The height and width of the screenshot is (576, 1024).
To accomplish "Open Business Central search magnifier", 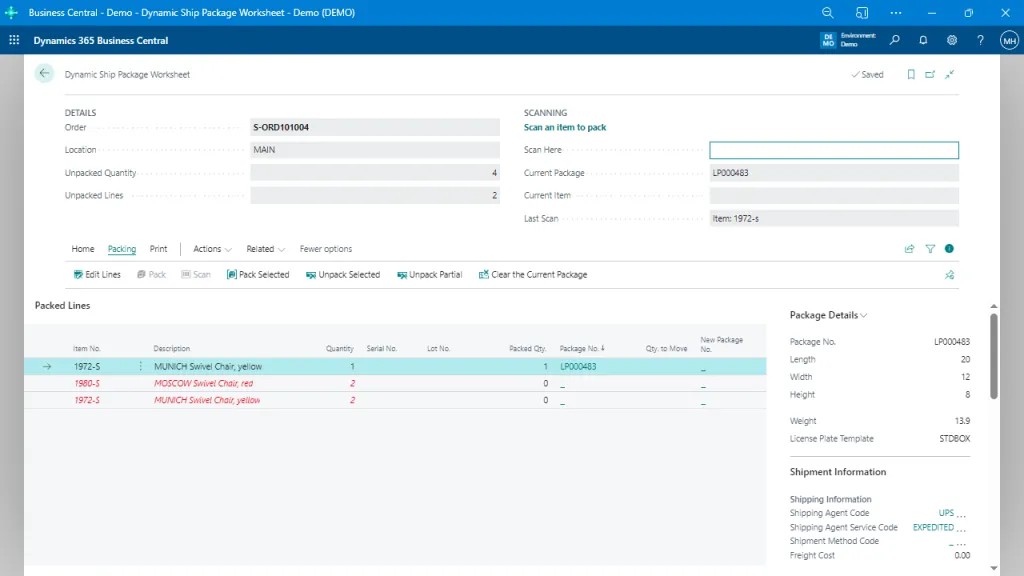I will click(x=895, y=40).
